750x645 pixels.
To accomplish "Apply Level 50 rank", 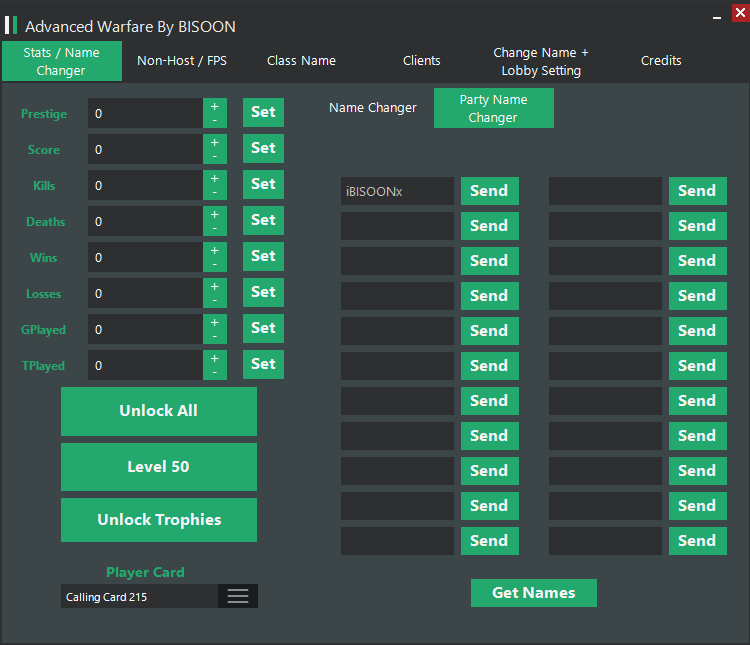I will pyautogui.click(x=159, y=467).
